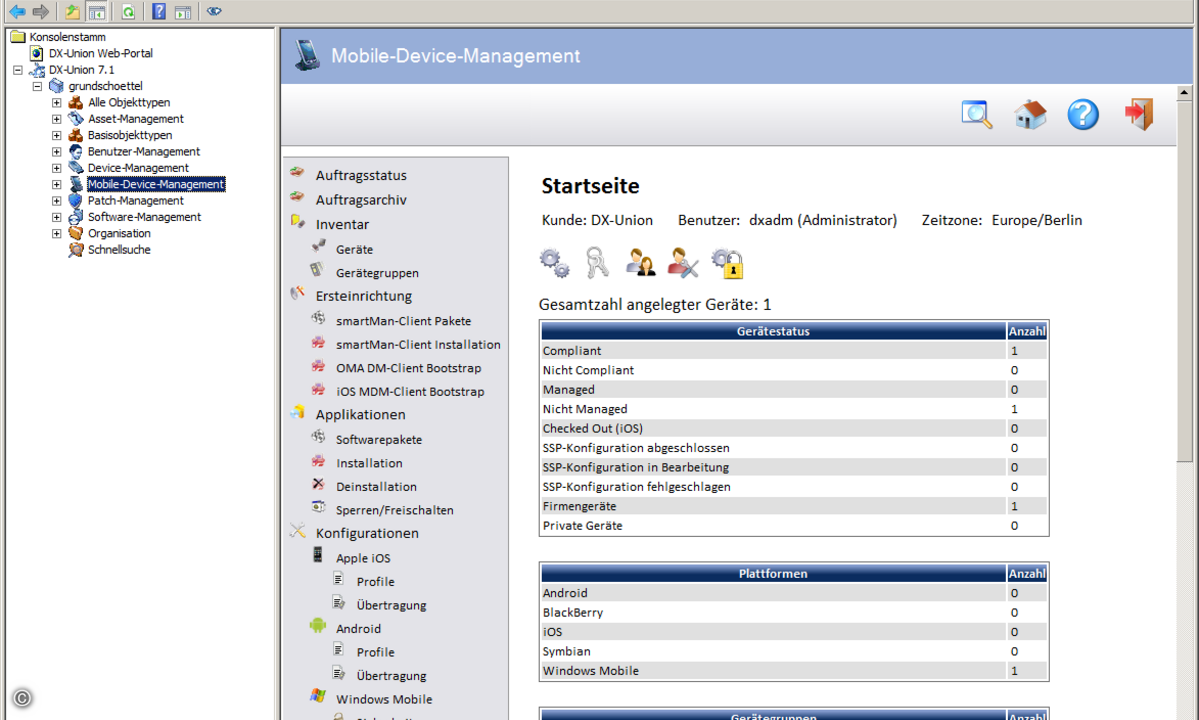Open Installation under Applikationen
Screen dimensions: 1199x720
coord(369,463)
